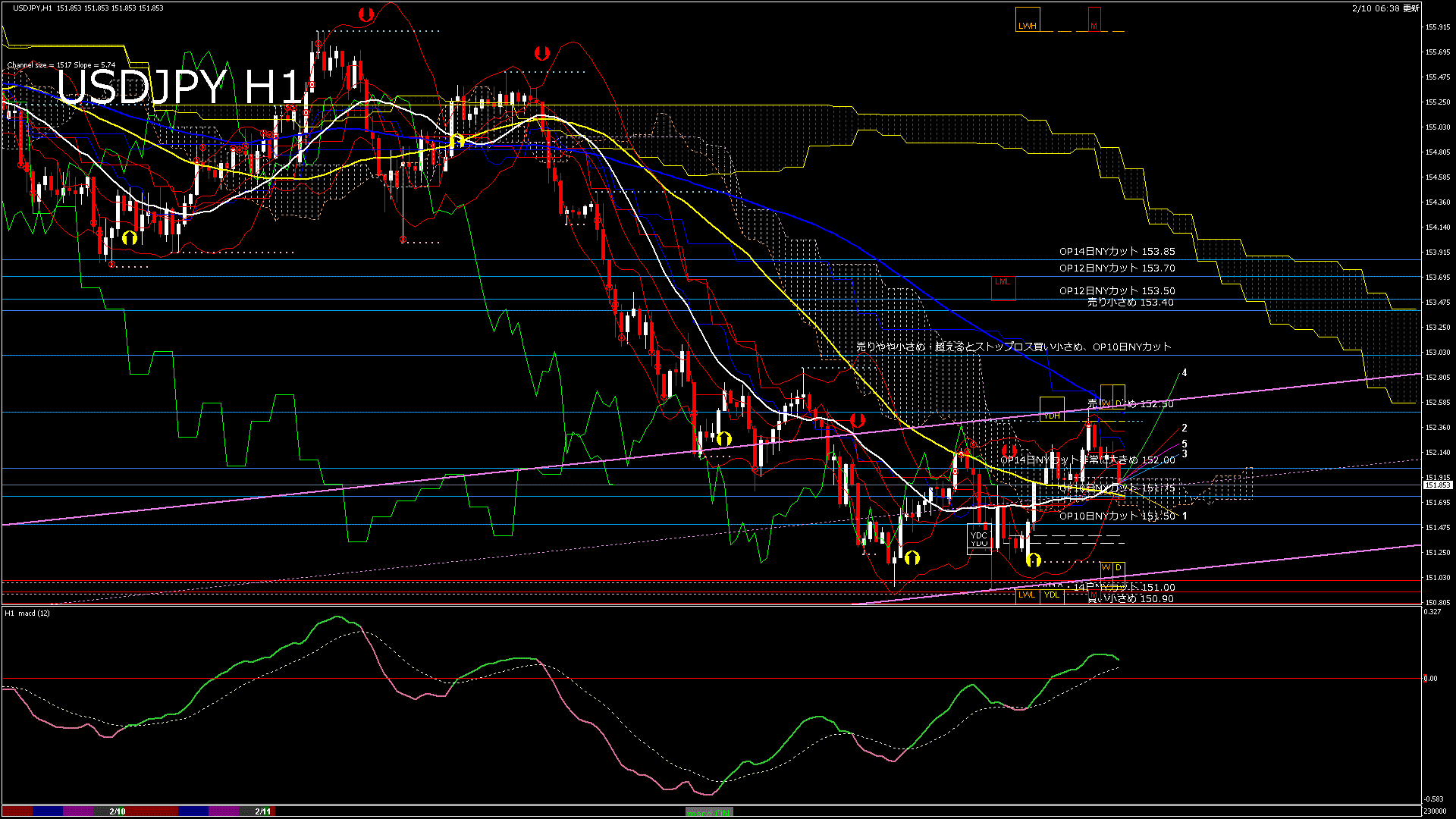Select the 売り小さめ 153.40 level label
Screen dimensions: 1456x819
(1130, 303)
